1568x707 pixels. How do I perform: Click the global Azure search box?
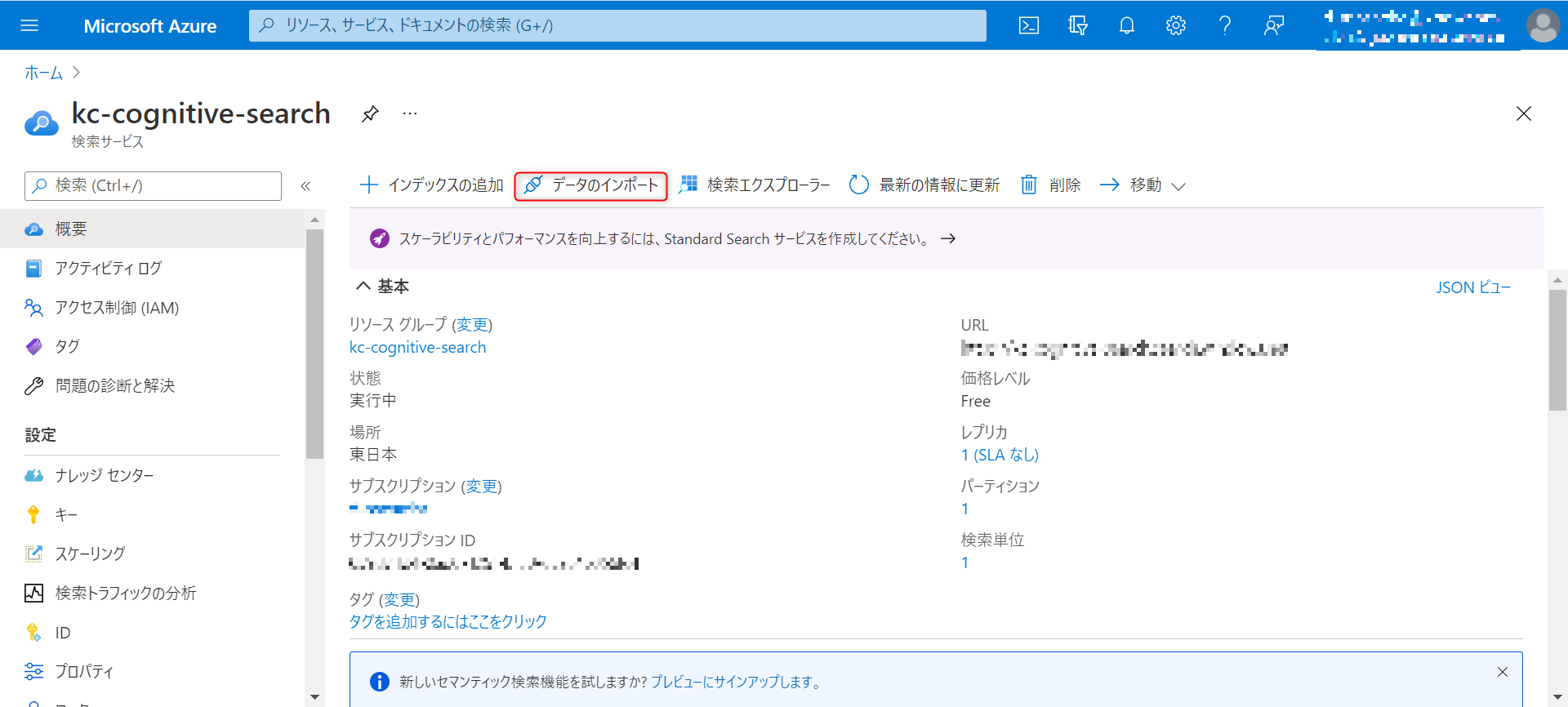point(617,25)
